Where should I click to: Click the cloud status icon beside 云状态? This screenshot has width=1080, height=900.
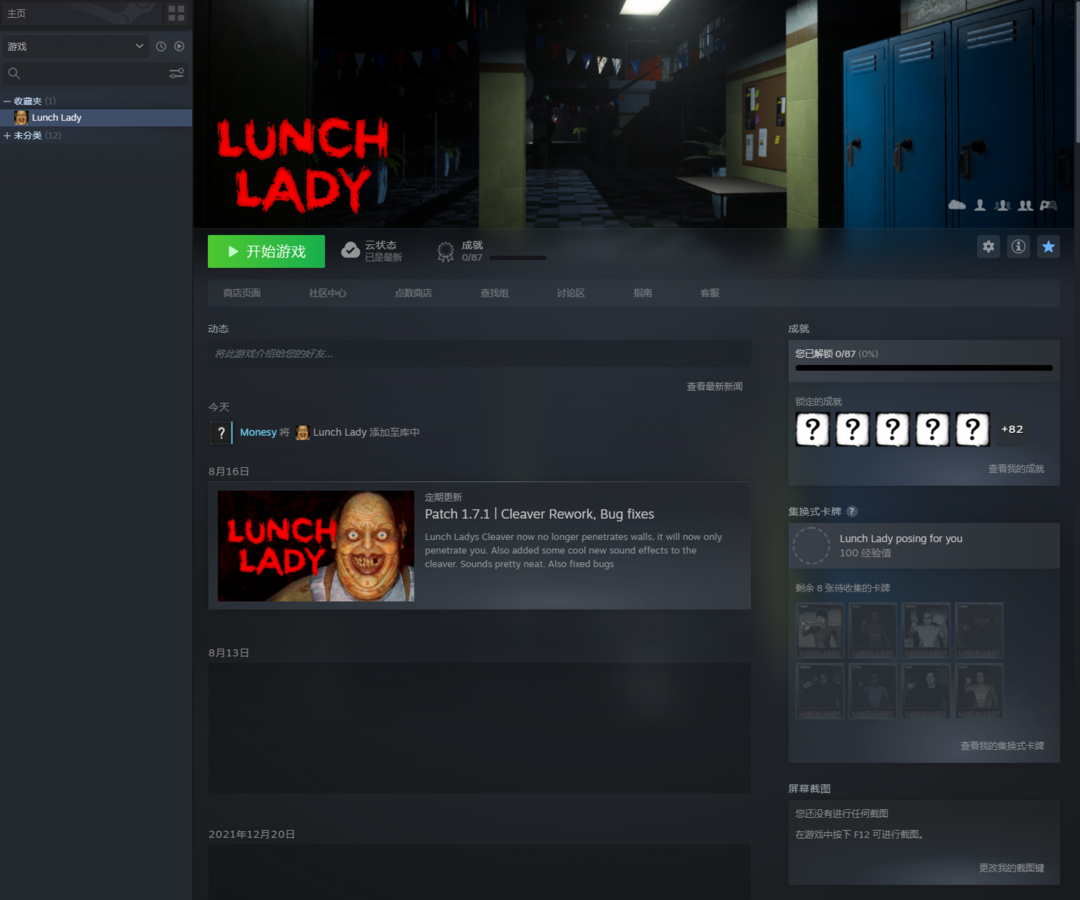click(350, 251)
